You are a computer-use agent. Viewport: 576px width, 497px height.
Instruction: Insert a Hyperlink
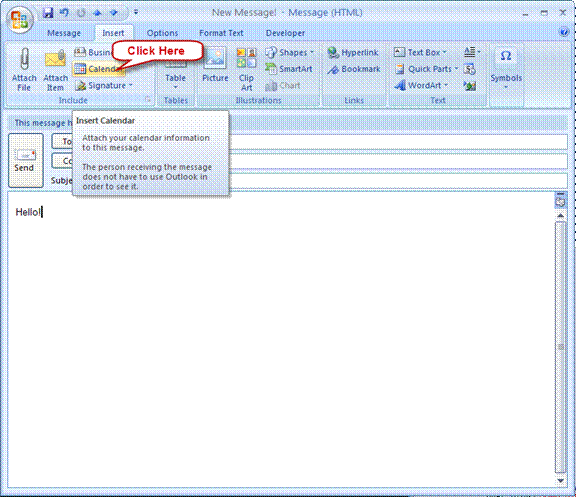point(353,53)
